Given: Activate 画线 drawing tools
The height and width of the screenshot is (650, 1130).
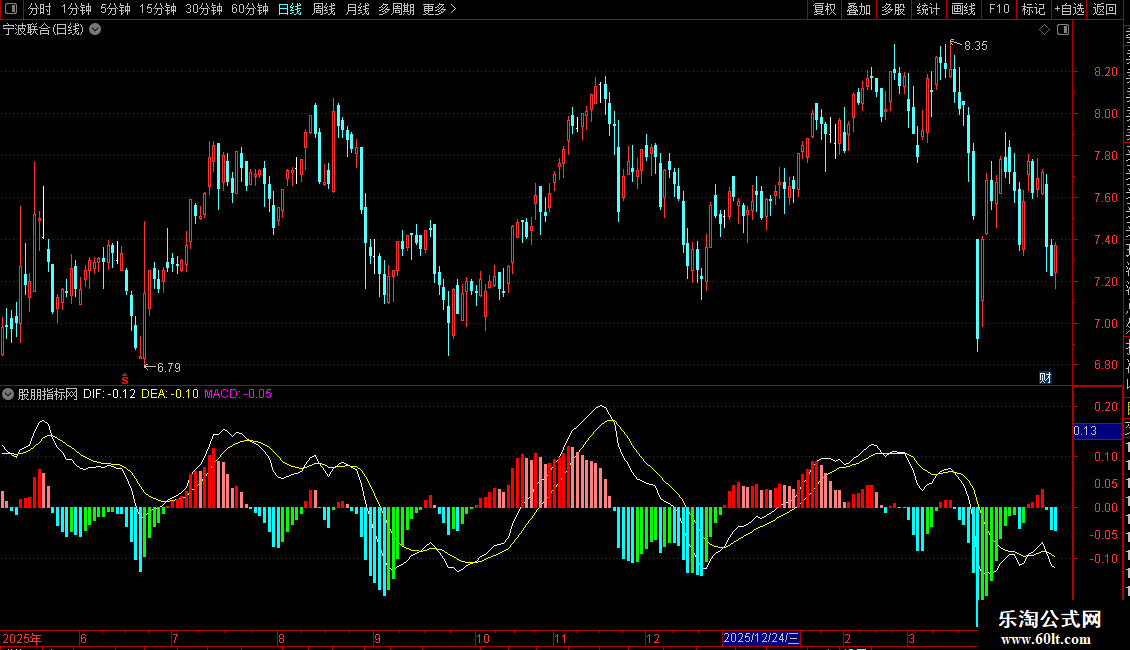Looking at the screenshot, I should pyautogui.click(x=964, y=9).
